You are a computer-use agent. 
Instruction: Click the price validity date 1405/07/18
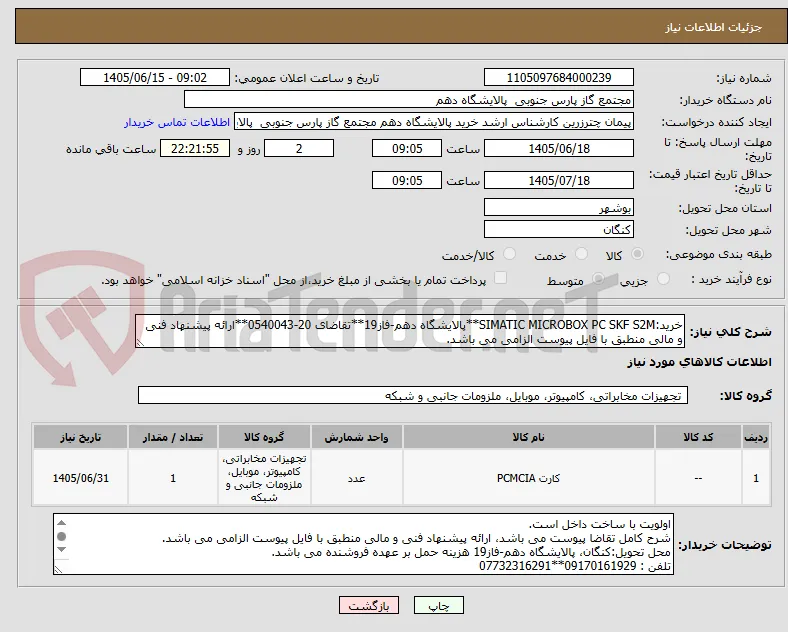click(x=559, y=180)
